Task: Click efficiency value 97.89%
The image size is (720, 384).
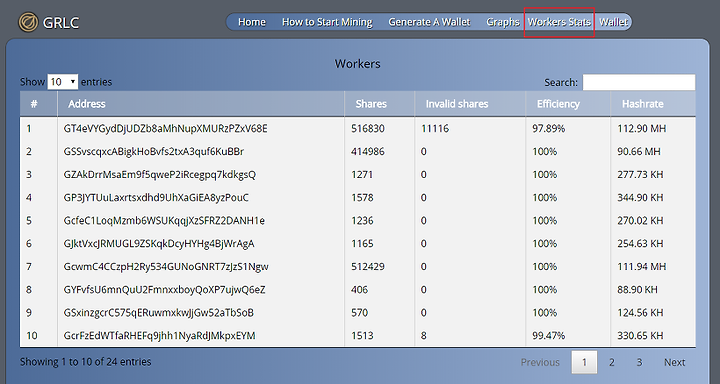Action: 549,129
